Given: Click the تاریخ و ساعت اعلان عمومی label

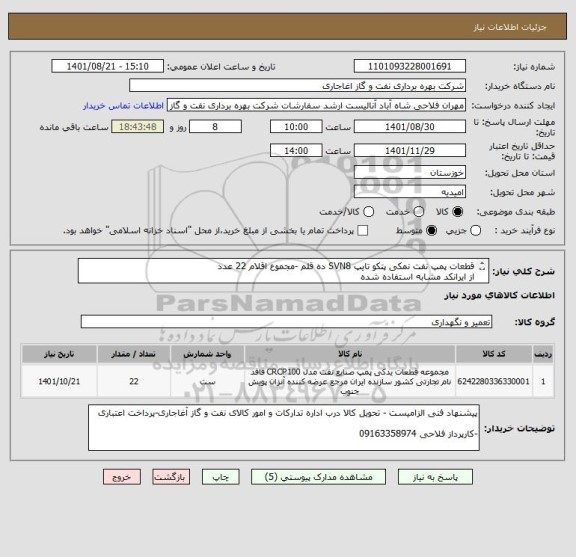Looking at the screenshot, I should coord(221,67).
